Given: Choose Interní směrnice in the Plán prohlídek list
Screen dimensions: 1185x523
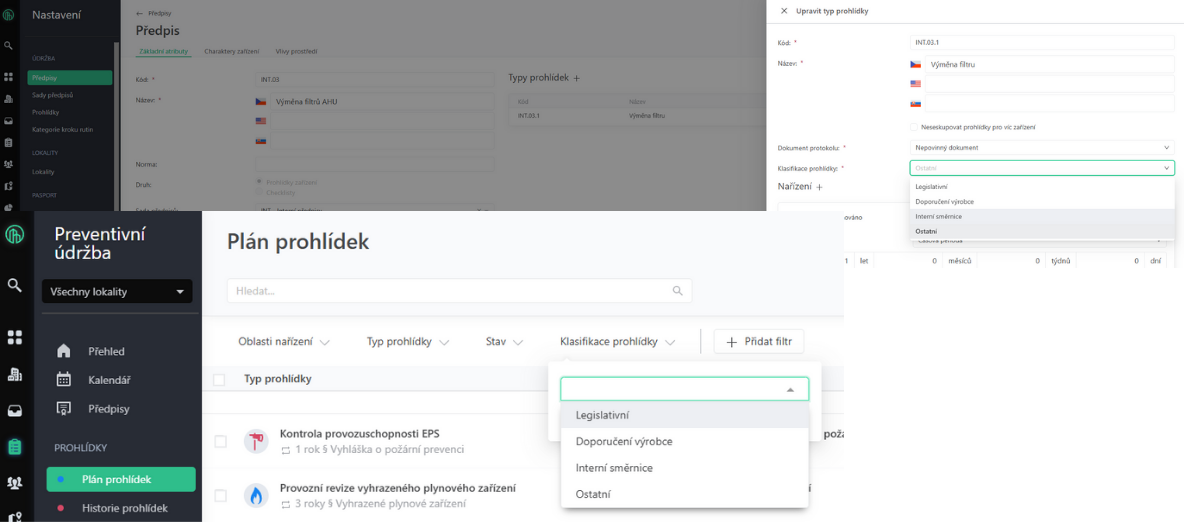Looking at the screenshot, I should point(613,468).
